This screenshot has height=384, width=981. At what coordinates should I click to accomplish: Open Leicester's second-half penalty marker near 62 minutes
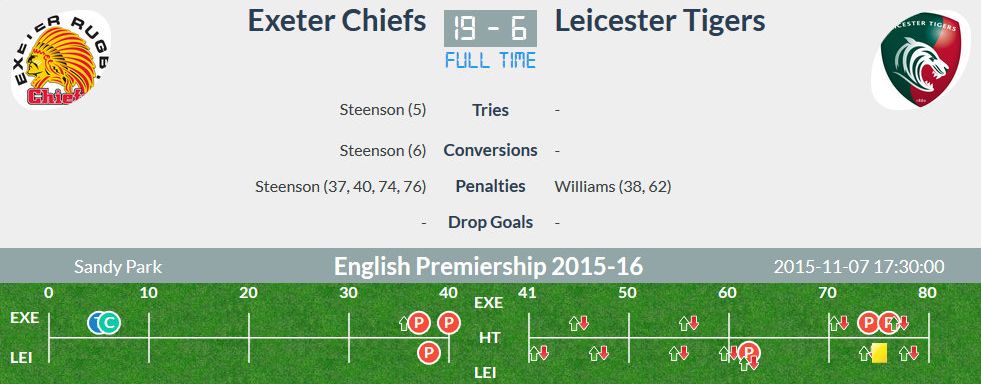[748, 352]
